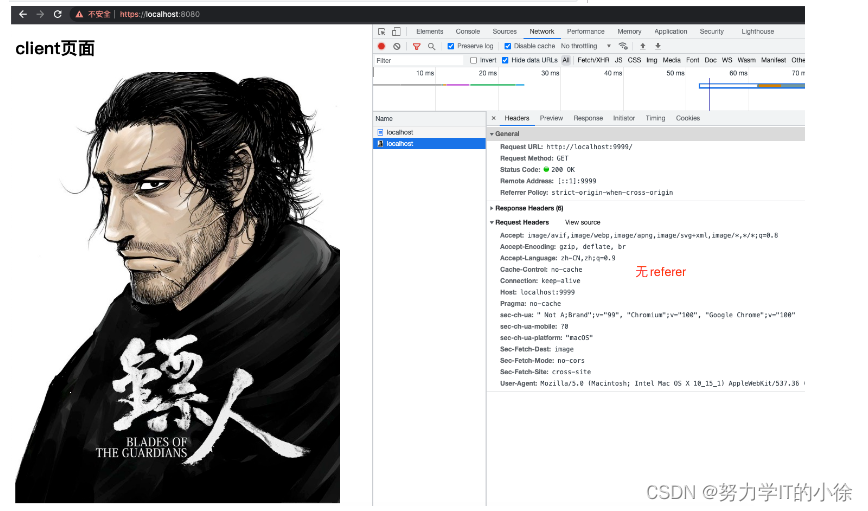Image resolution: width=868 pixels, height=511 pixels.
Task: Click the Blades of the Guardians image
Action: tap(177, 287)
